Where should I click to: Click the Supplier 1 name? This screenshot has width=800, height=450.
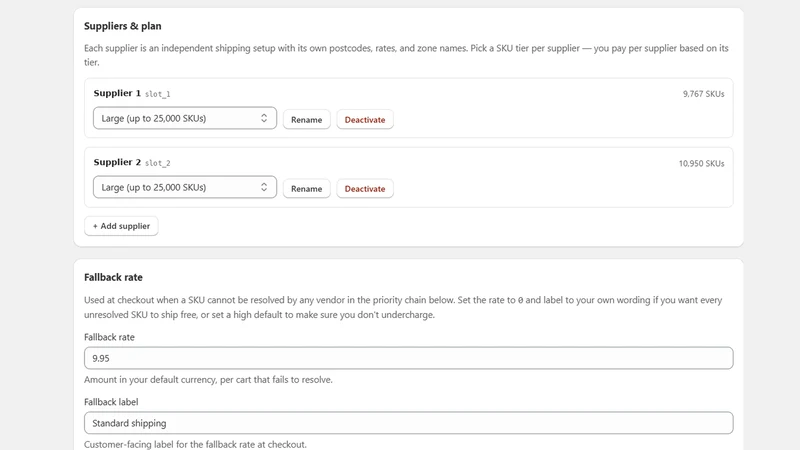117,93
